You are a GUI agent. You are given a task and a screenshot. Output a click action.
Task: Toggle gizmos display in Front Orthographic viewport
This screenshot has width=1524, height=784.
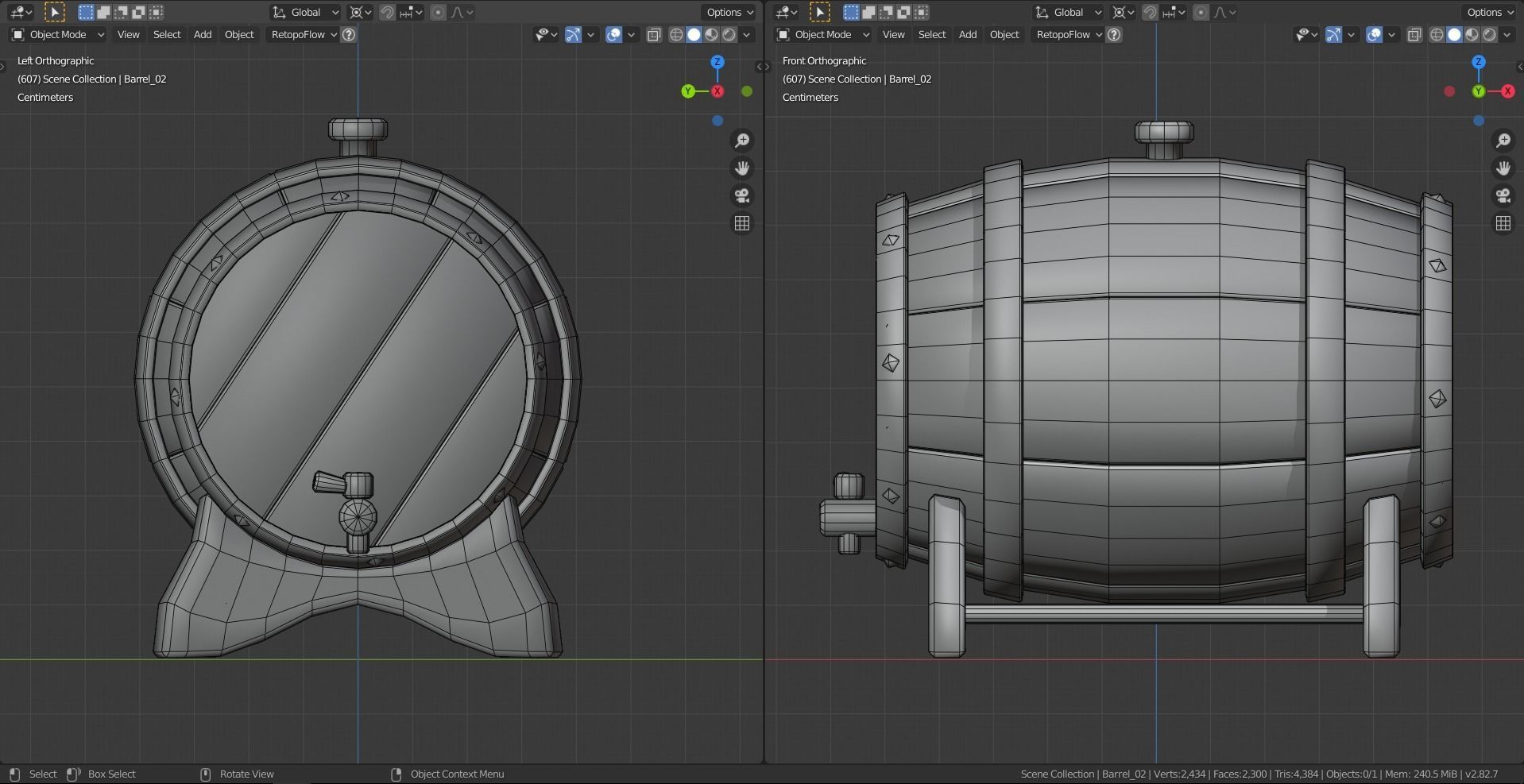click(x=1333, y=34)
